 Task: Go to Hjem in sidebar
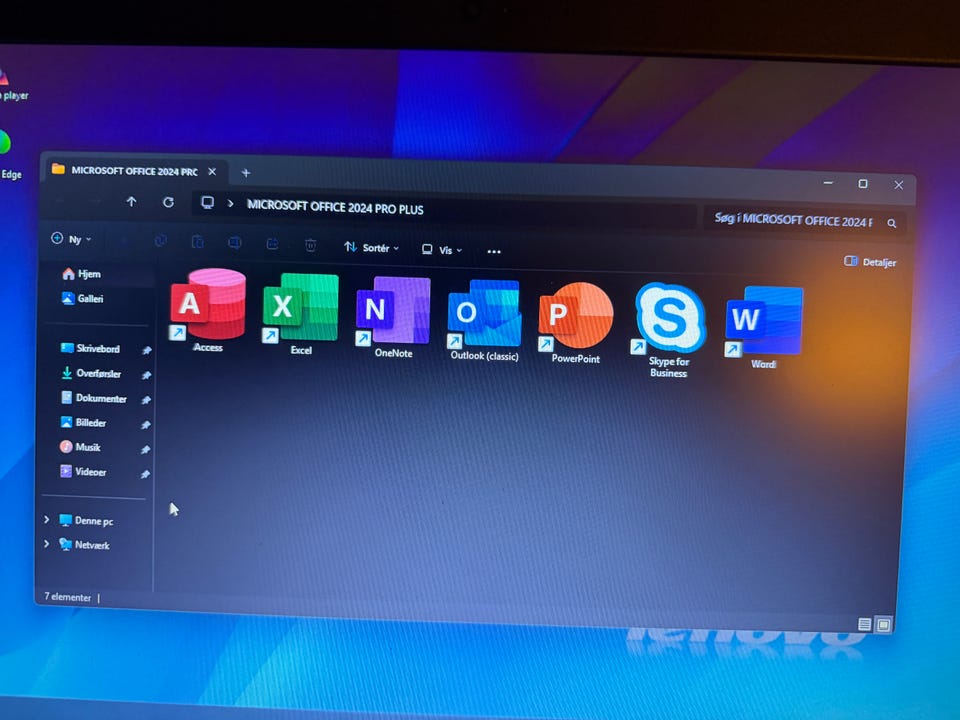coord(81,274)
